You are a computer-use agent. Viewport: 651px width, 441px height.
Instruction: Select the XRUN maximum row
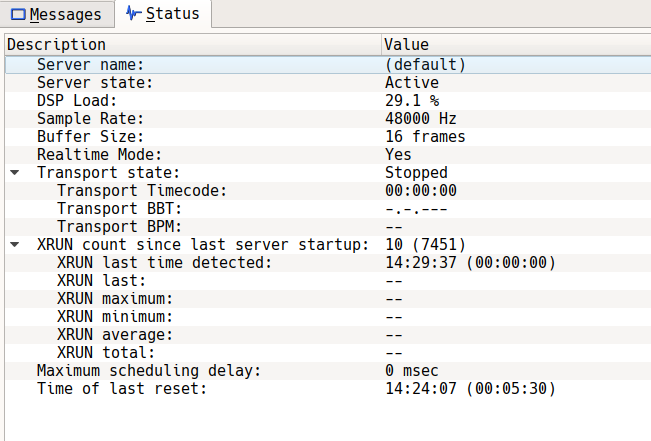(115, 299)
